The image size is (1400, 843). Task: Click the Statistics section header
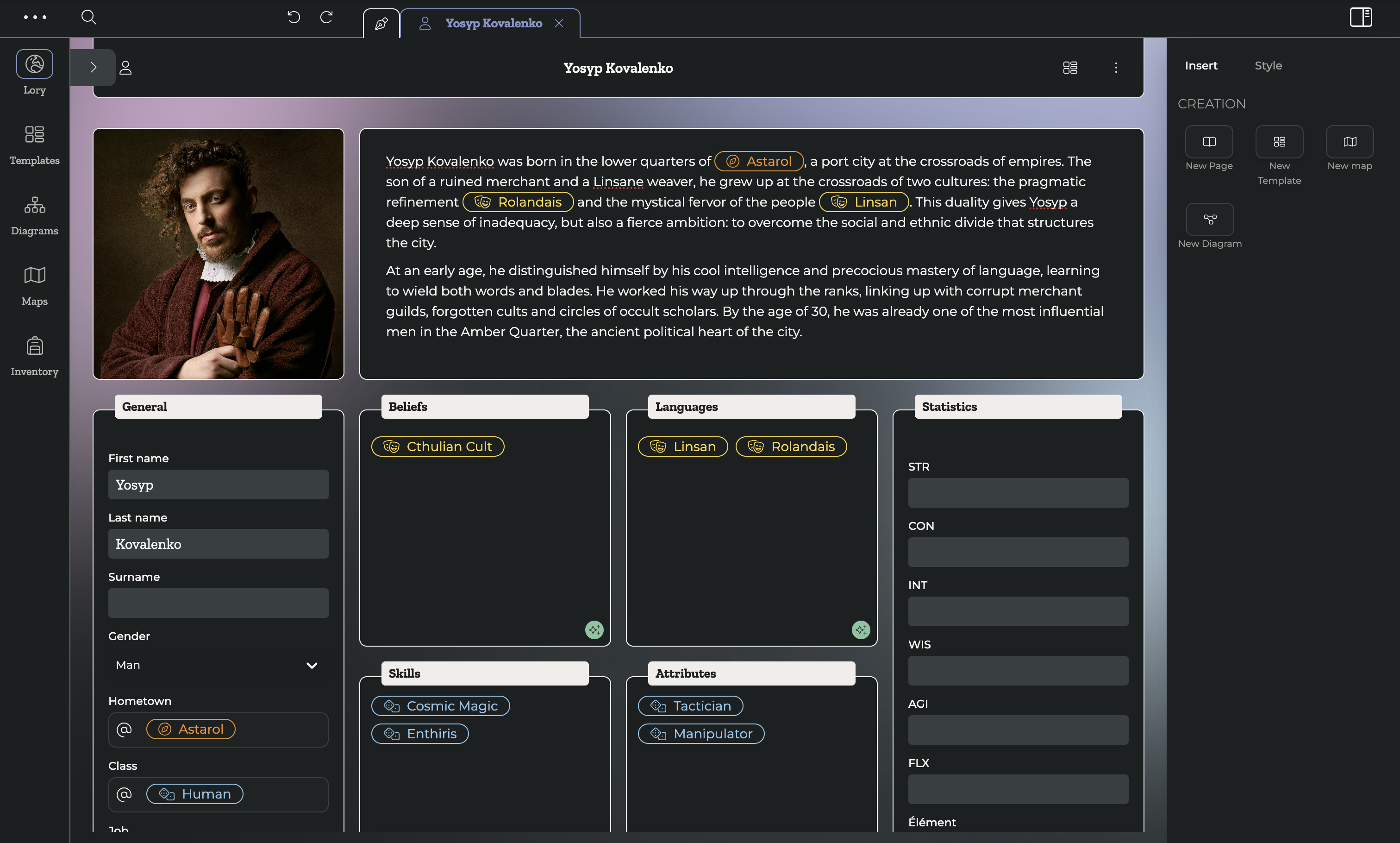(1019, 407)
